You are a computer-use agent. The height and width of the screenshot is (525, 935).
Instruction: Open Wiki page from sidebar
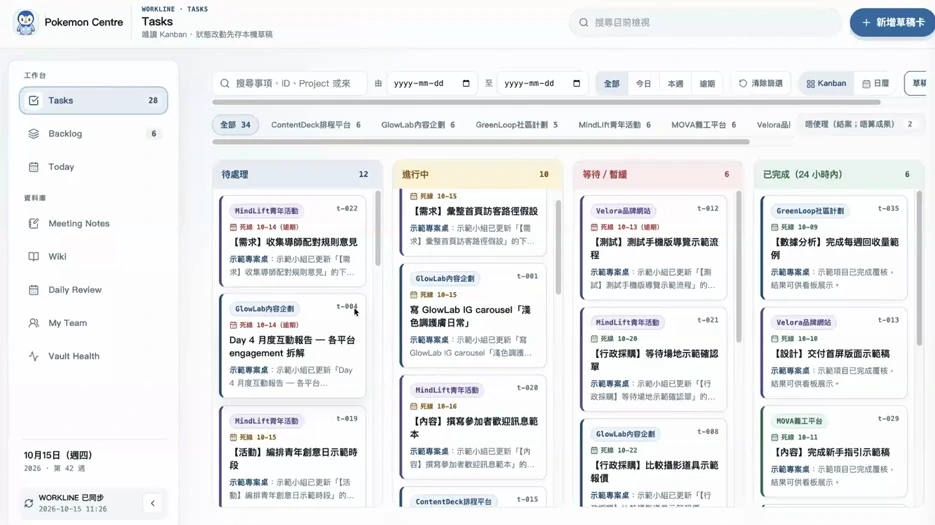click(x=94, y=257)
